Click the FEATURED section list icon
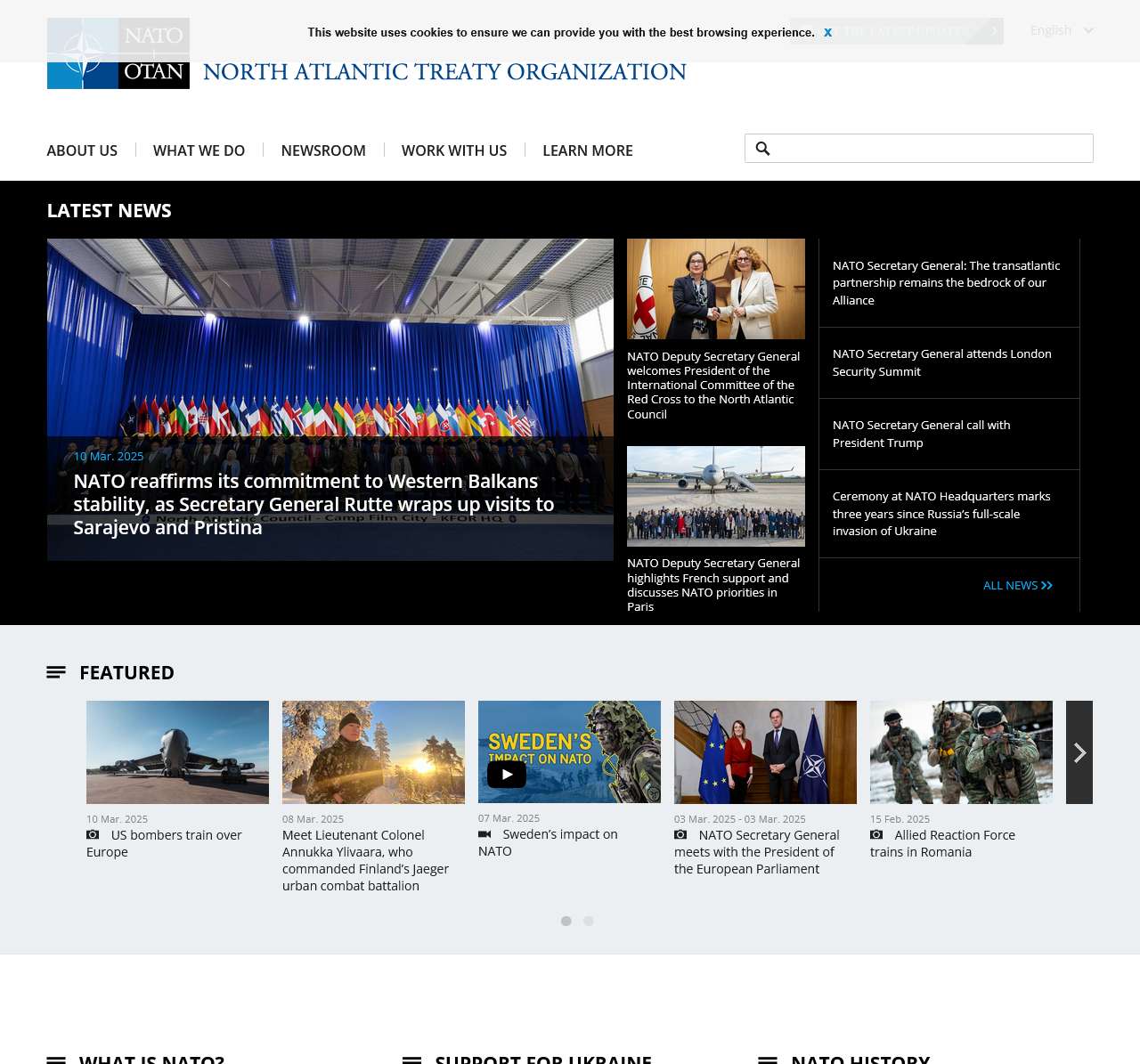 click(x=56, y=672)
